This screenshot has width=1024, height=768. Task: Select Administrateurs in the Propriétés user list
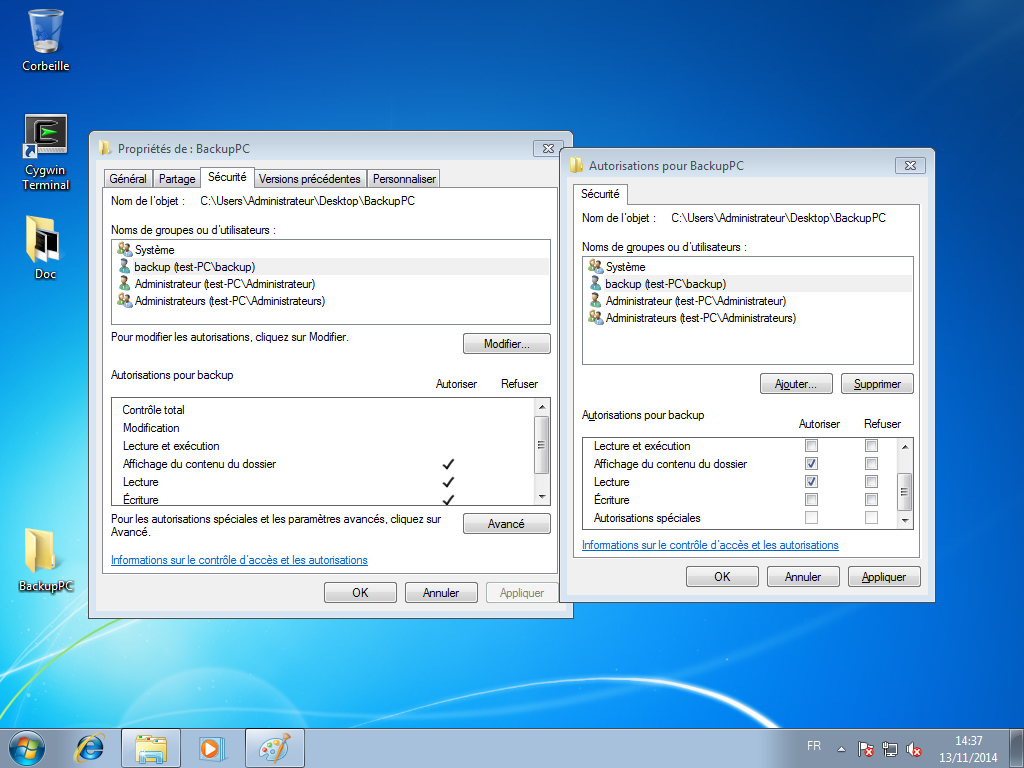(229, 301)
